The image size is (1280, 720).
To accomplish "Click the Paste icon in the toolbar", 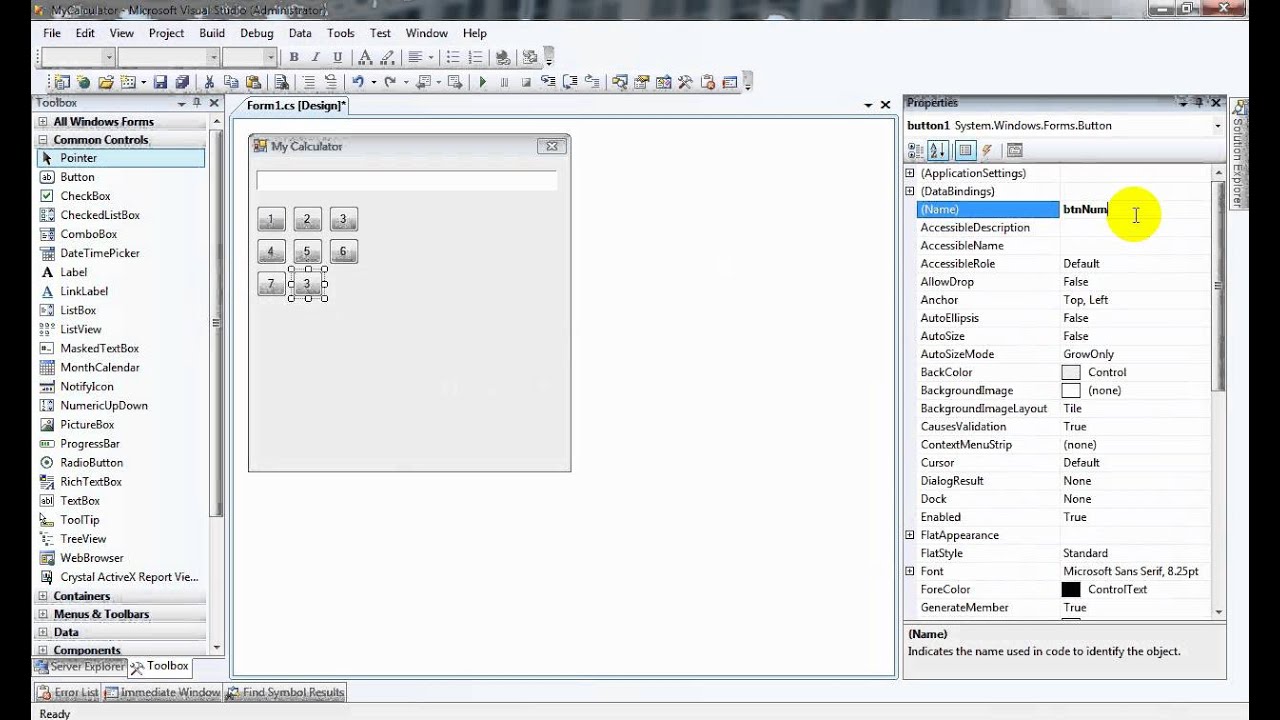I will coord(251,82).
